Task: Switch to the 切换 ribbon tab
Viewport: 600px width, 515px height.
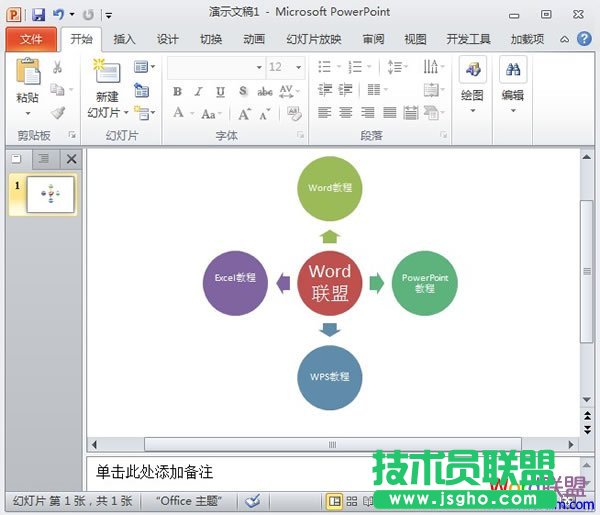Action: [x=211, y=39]
